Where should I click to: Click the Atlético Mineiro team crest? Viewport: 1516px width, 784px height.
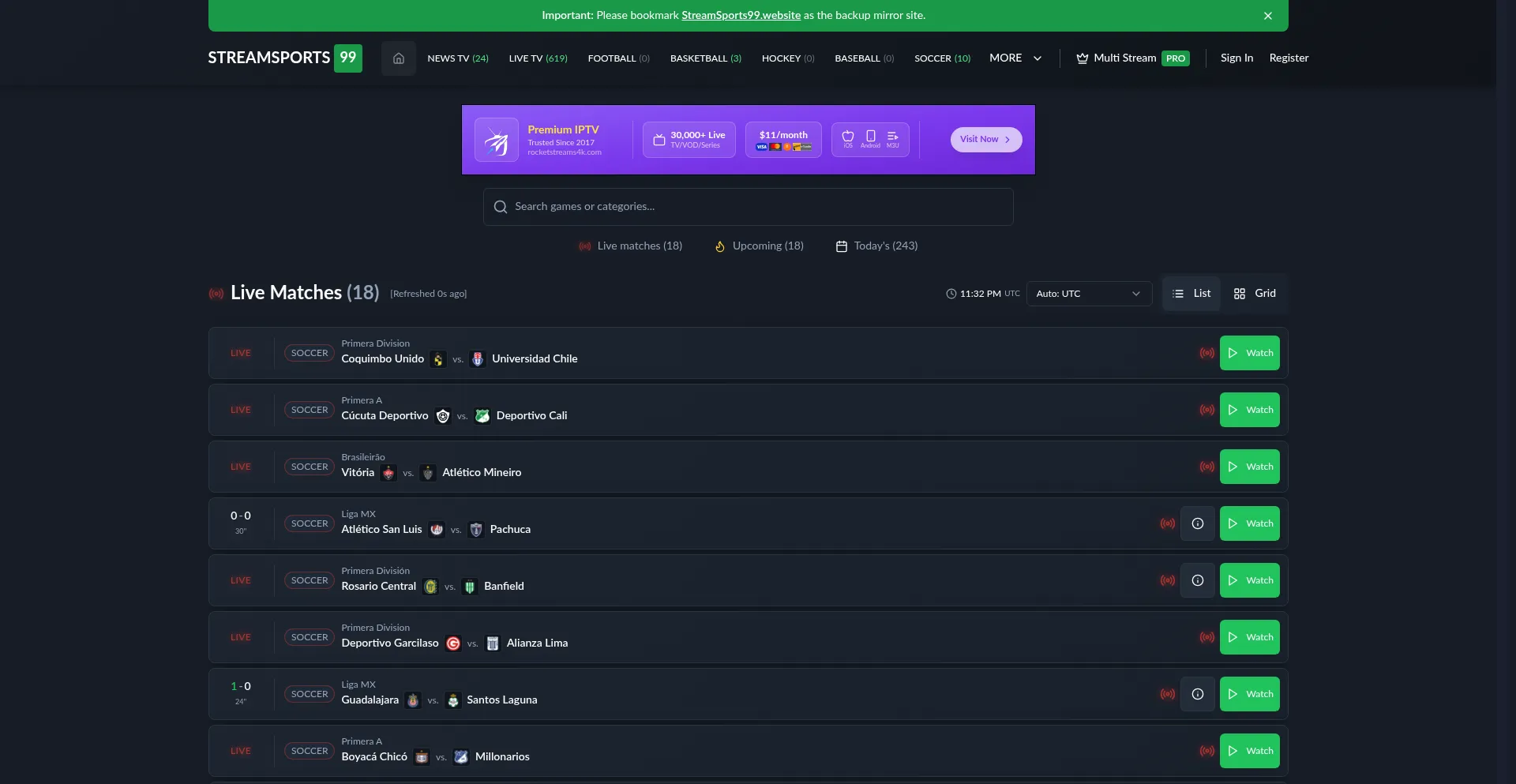(x=428, y=473)
